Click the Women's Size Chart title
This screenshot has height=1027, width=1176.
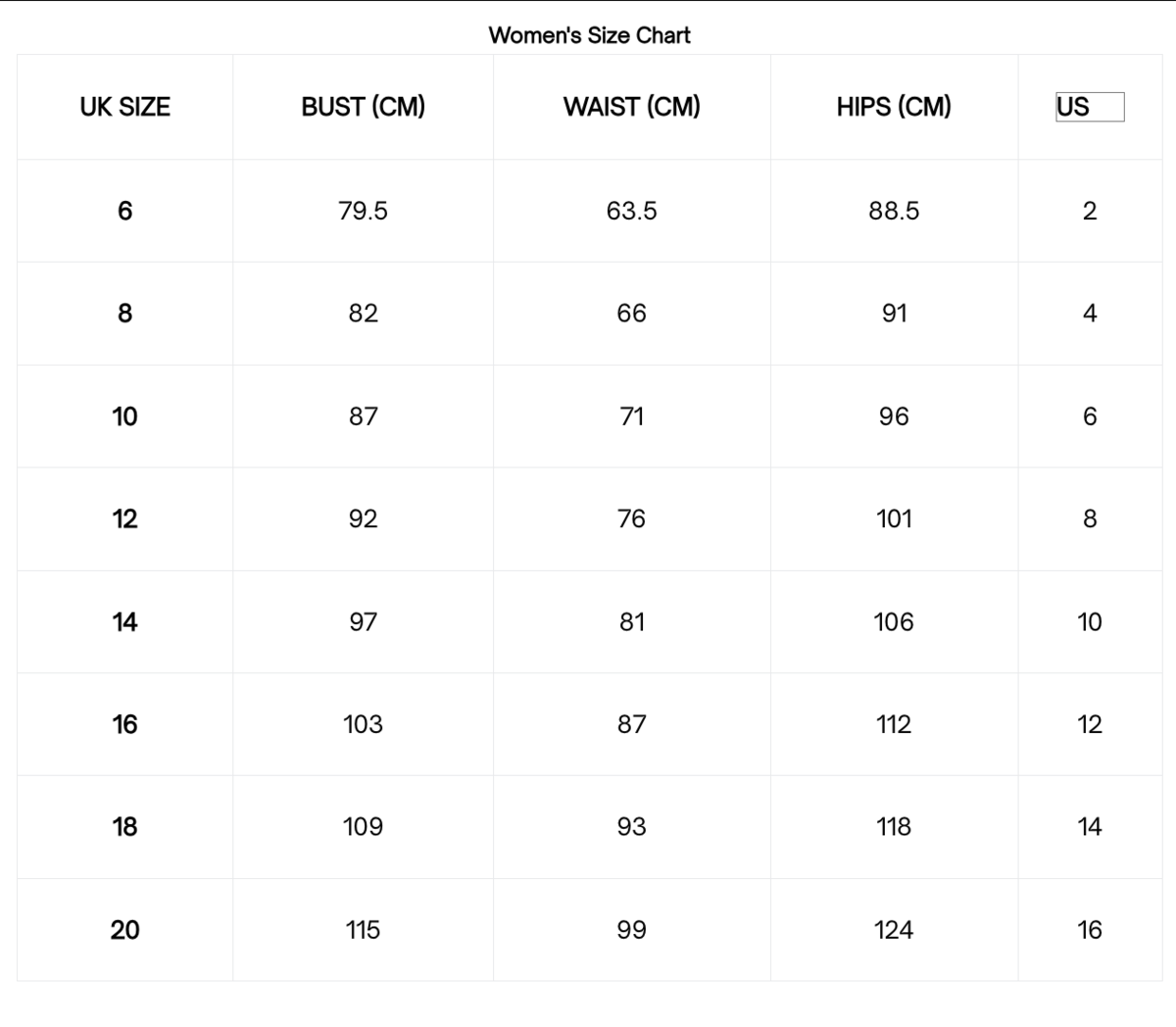tap(589, 35)
